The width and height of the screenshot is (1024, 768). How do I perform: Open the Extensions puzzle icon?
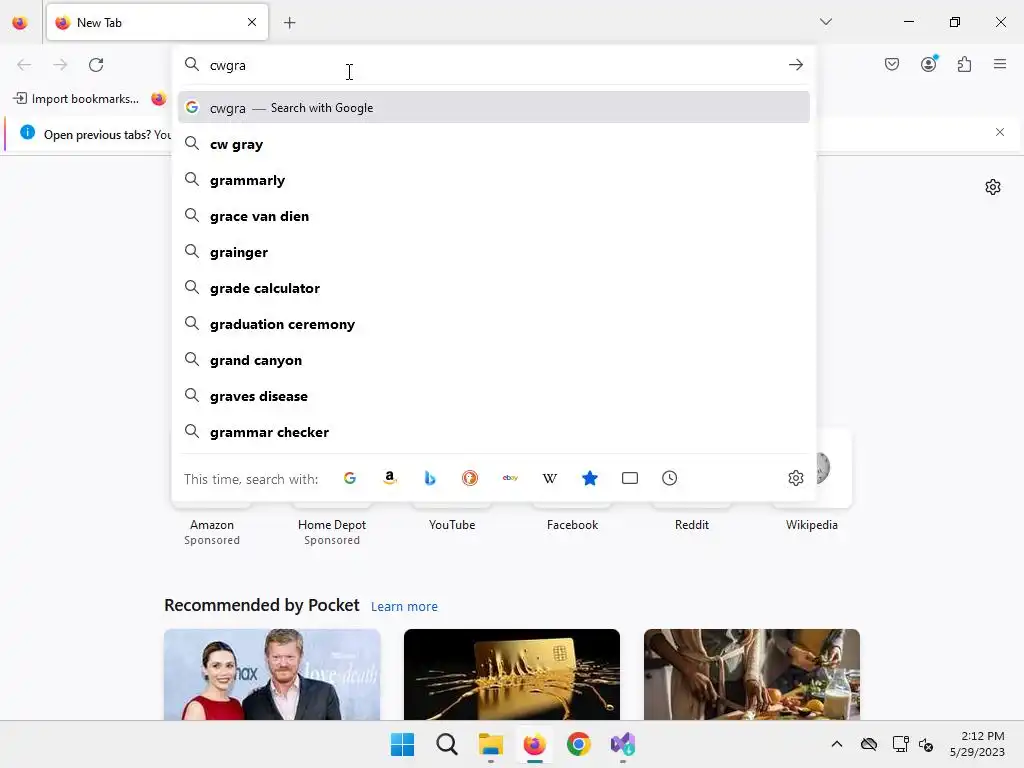pyautogui.click(x=964, y=64)
